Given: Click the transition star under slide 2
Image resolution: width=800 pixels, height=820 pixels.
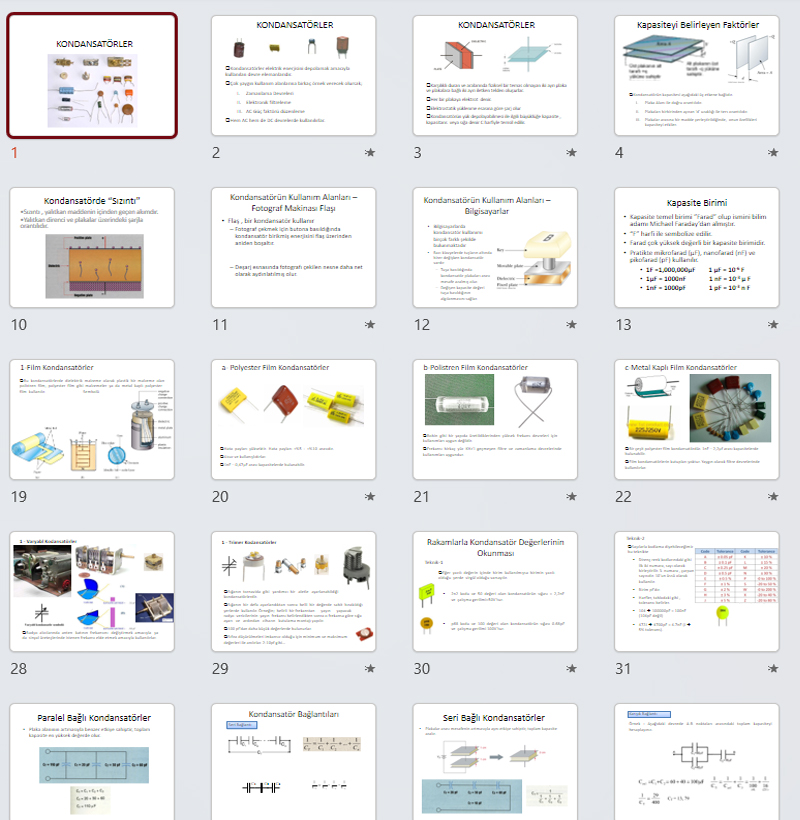Looking at the screenshot, I should pyautogui.click(x=370, y=153).
